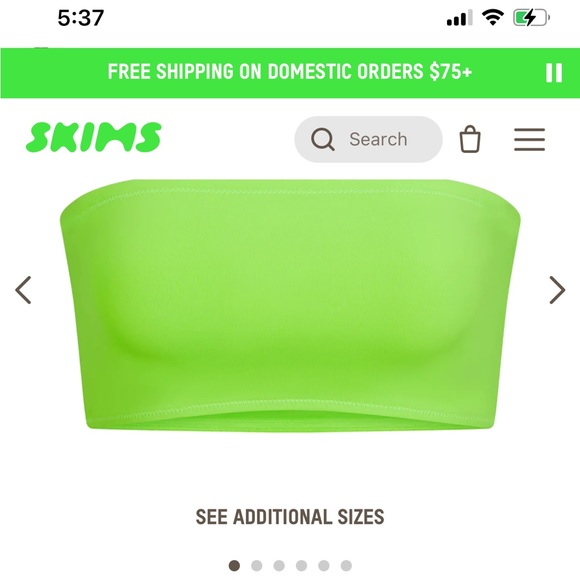
Task: Pause the free shipping banner
Action: click(554, 72)
